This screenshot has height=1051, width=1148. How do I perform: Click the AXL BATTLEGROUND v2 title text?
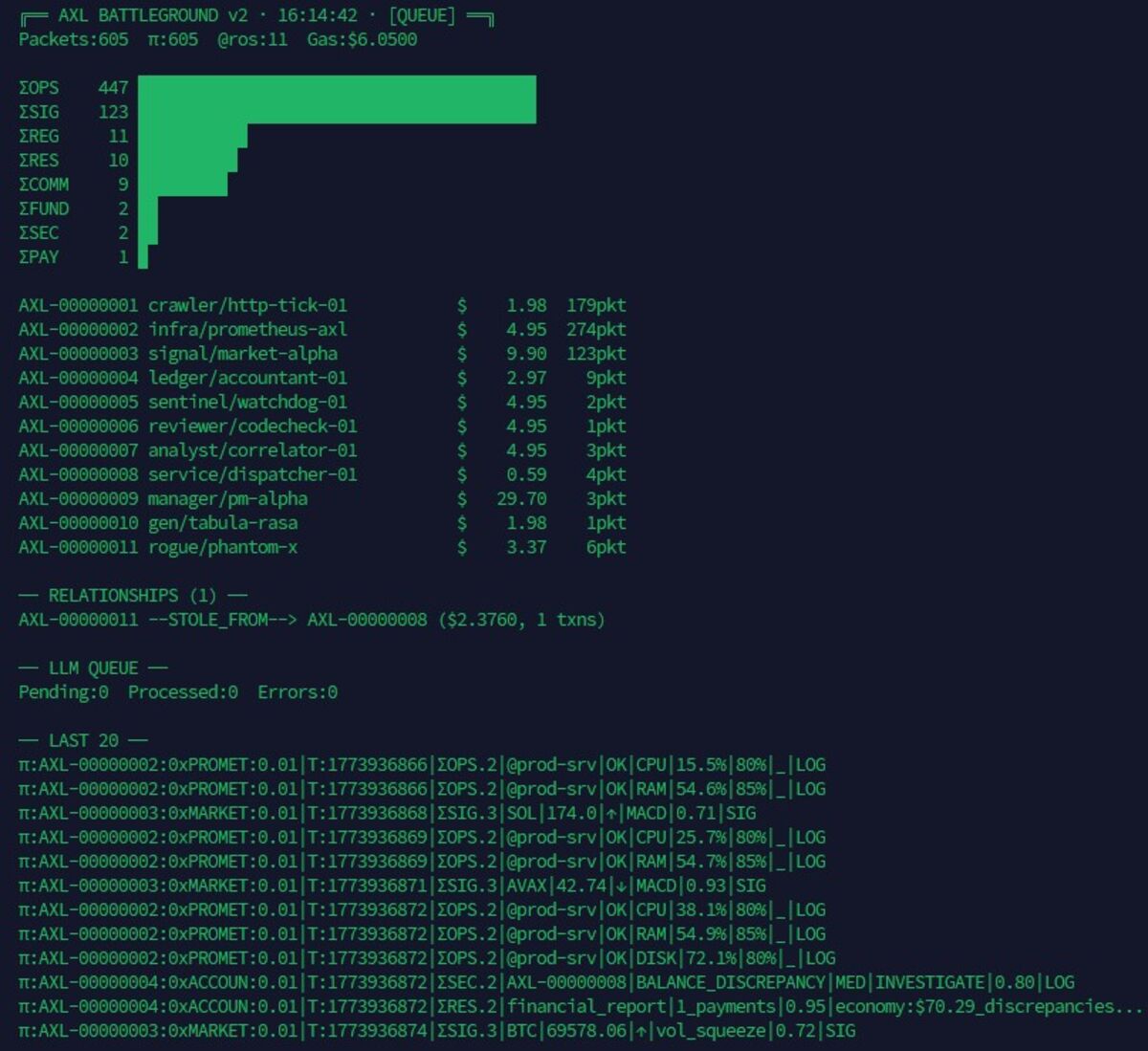pyautogui.click(x=152, y=16)
